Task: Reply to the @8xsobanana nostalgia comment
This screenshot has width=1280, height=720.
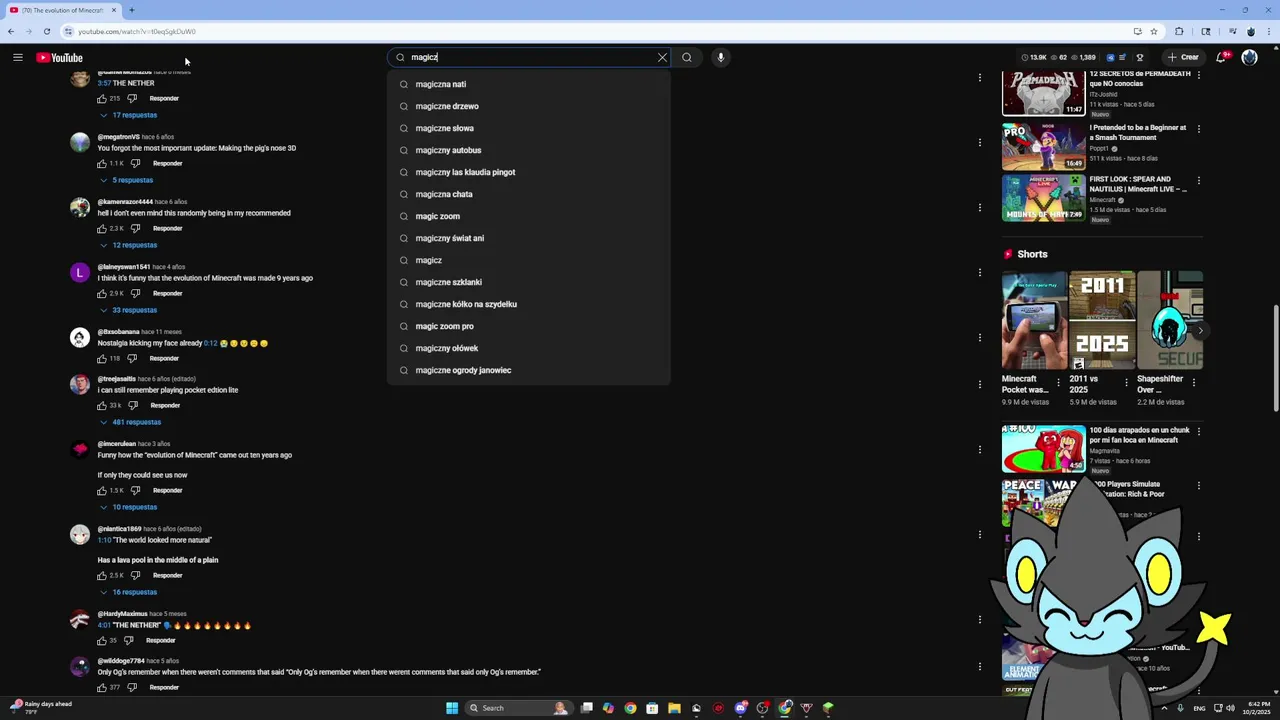Action: (164, 358)
